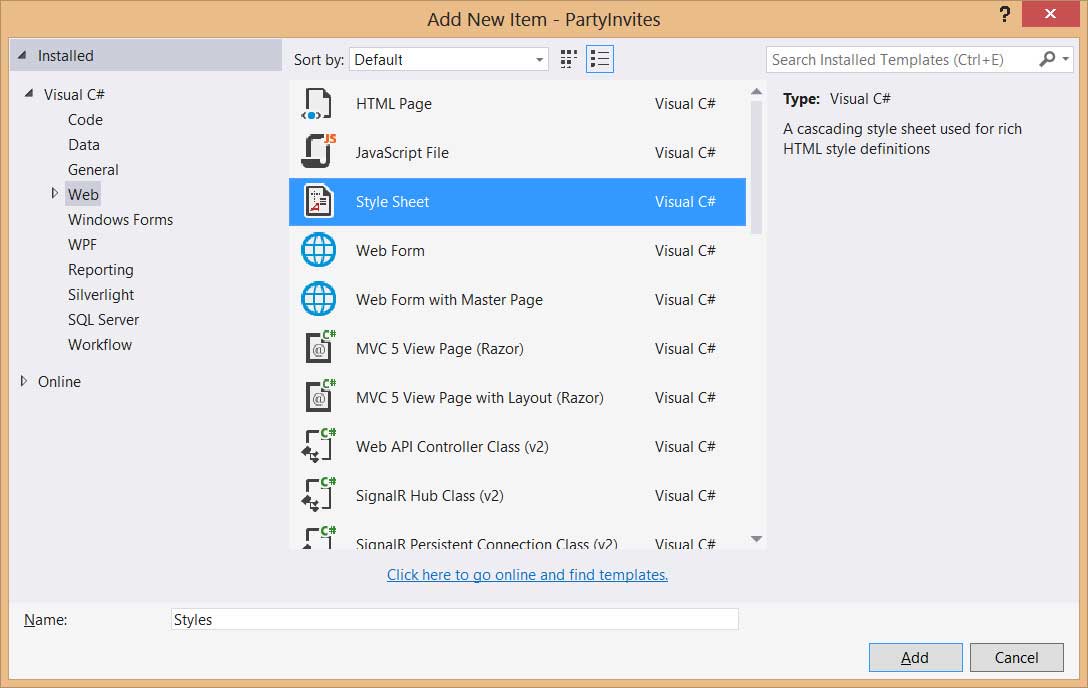Pick the Style Sheet template icon
The height and width of the screenshot is (688, 1088).
pyautogui.click(x=318, y=202)
